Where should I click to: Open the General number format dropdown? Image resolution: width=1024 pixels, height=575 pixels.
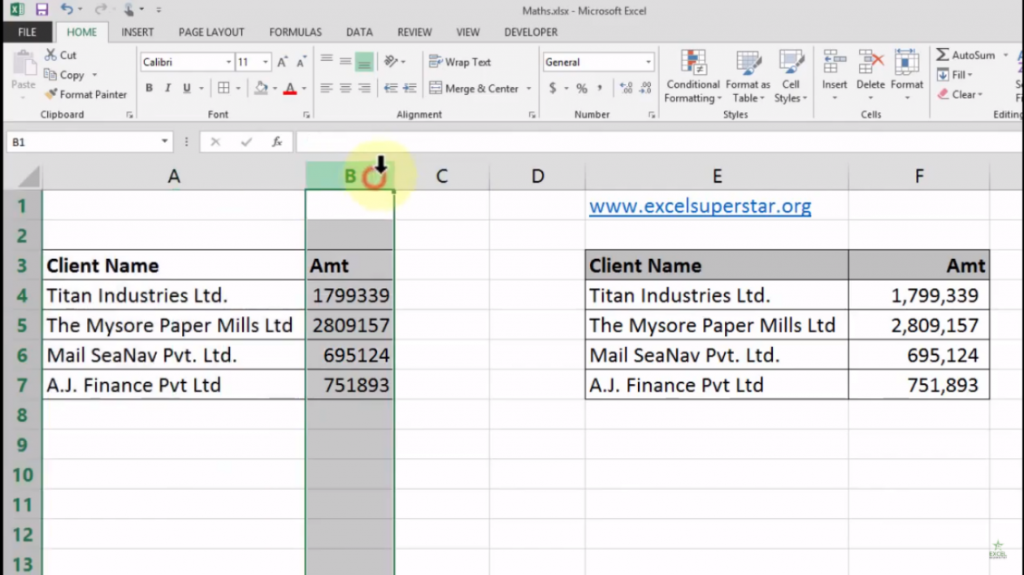(648, 62)
